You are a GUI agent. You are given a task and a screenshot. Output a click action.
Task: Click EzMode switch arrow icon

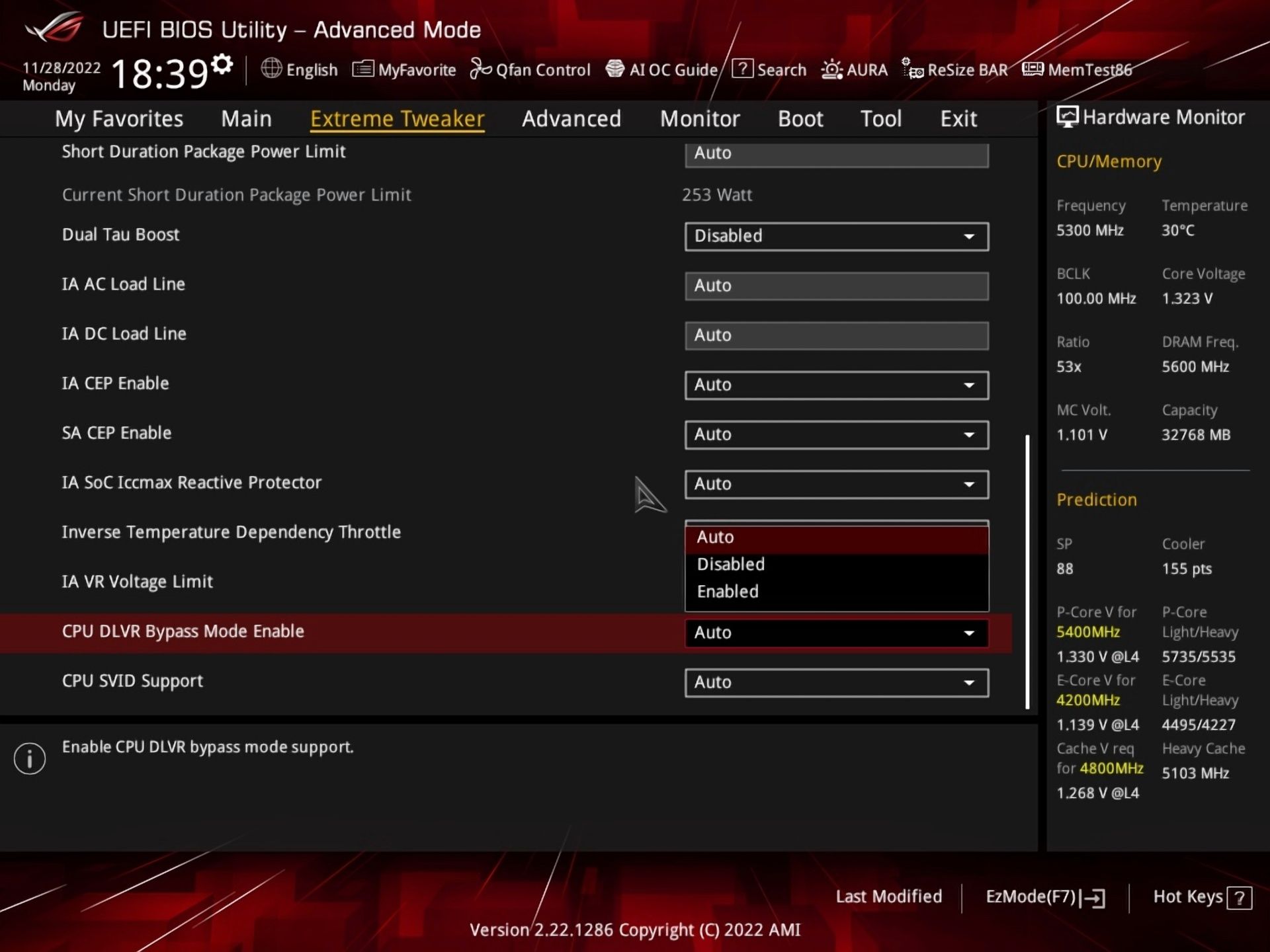pos(1093,898)
